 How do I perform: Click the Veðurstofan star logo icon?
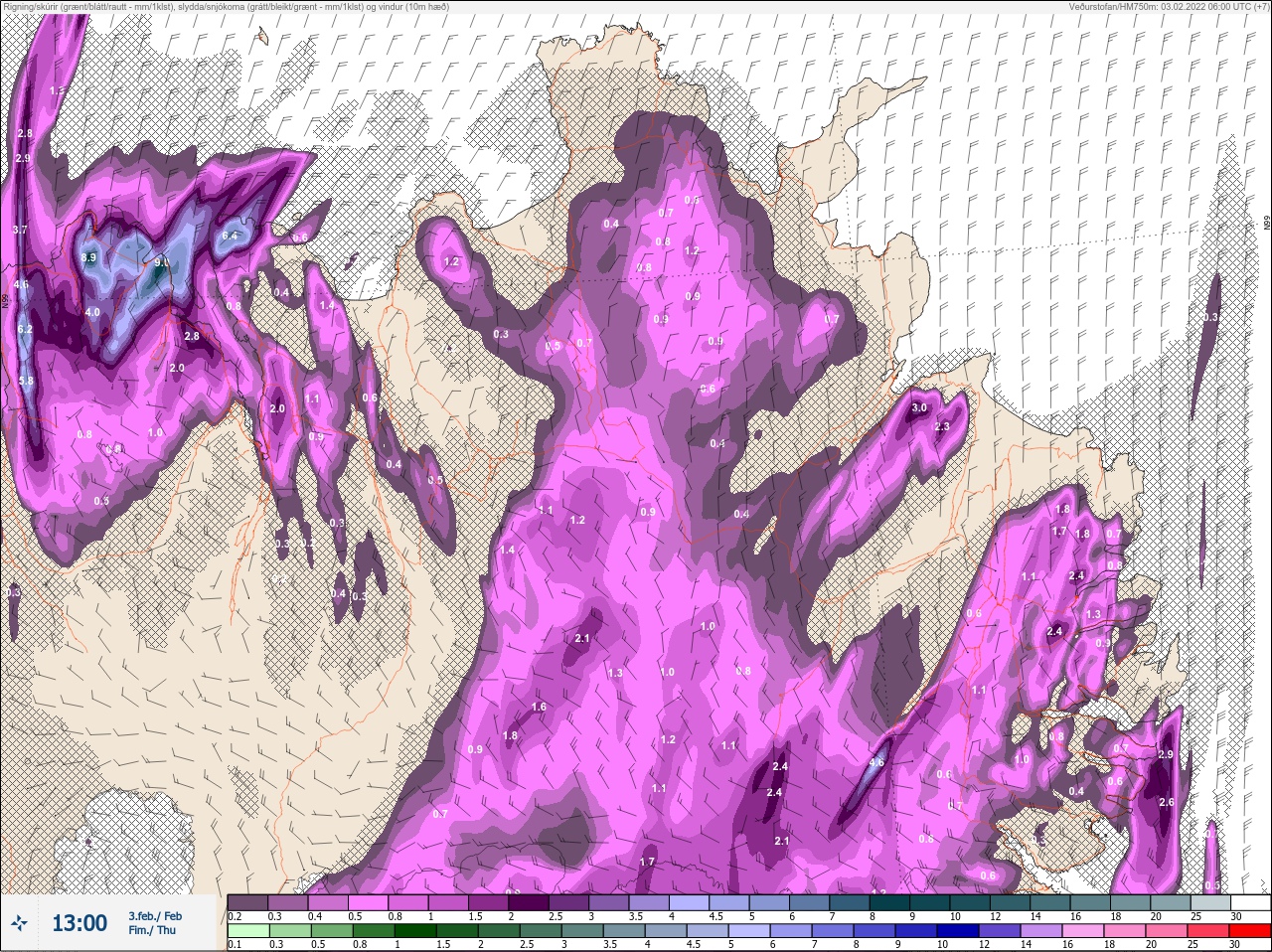(19, 924)
